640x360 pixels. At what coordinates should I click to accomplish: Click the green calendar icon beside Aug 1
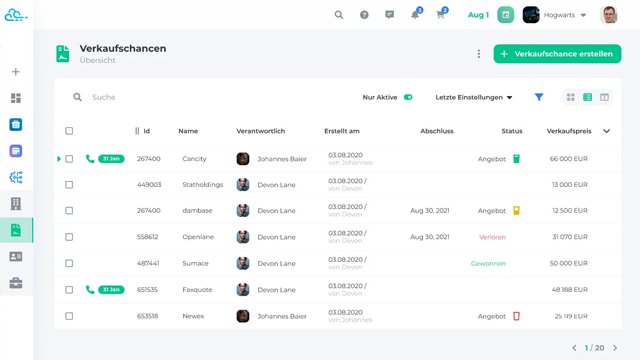click(x=505, y=15)
